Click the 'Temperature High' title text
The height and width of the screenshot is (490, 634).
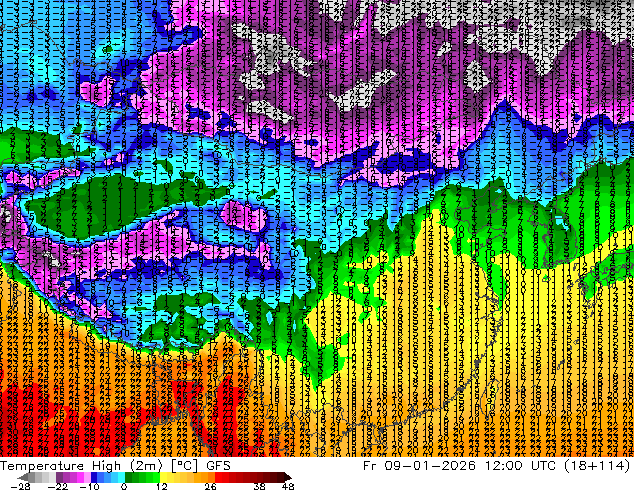(60, 466)
